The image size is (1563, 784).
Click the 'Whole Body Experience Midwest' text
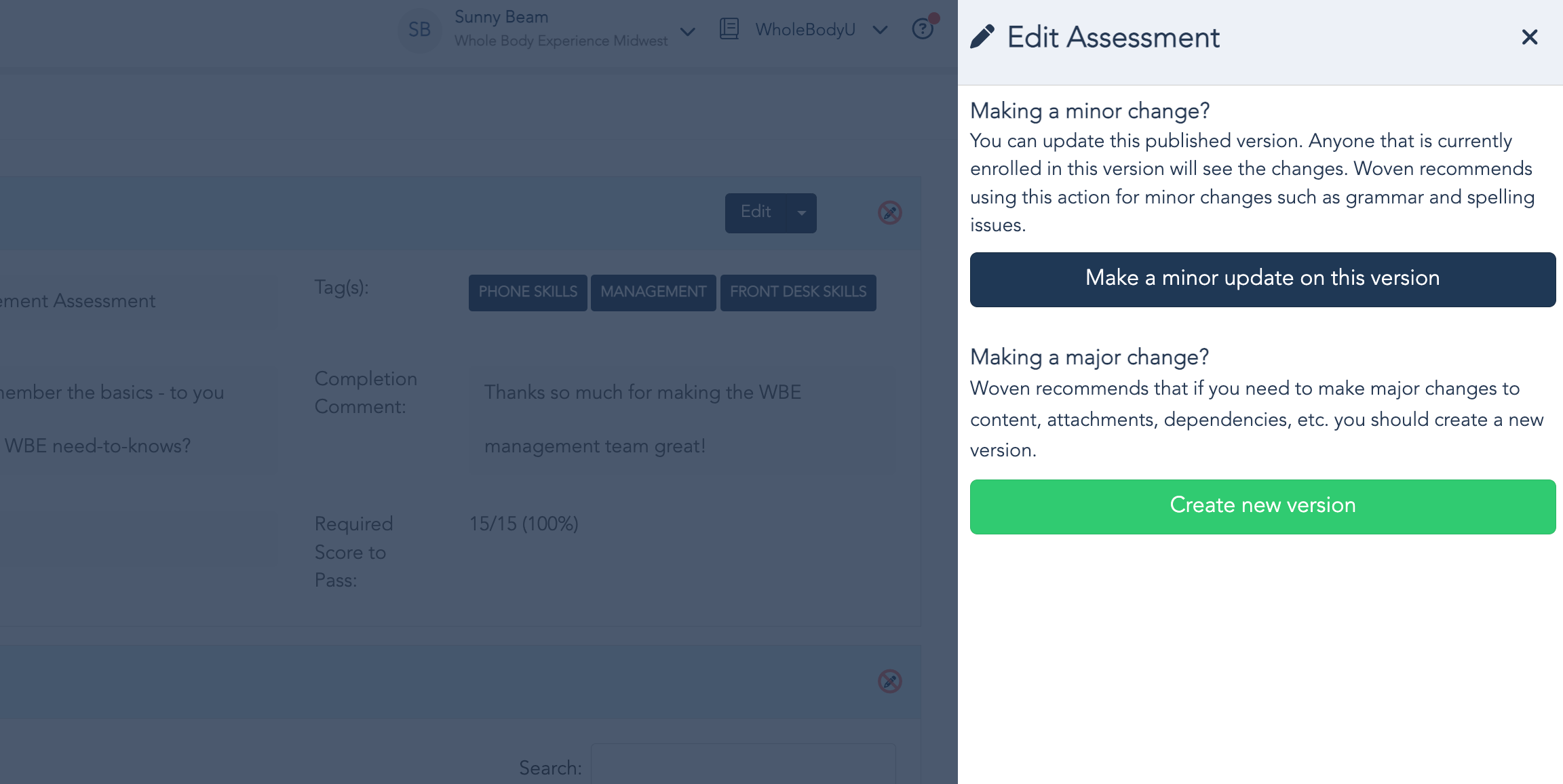click(x=561, y=41)
